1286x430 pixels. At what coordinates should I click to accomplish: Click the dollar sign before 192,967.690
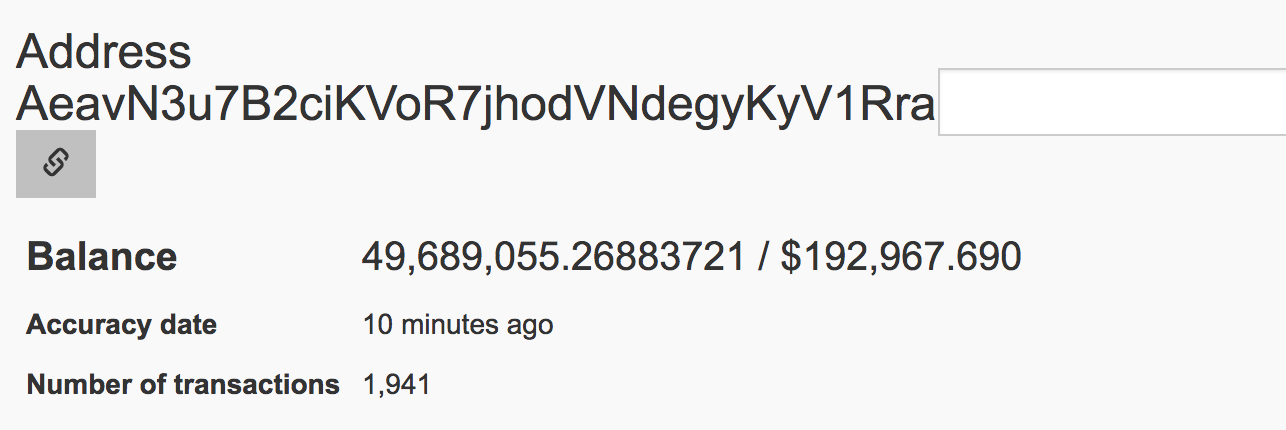[x=791, y=258]
